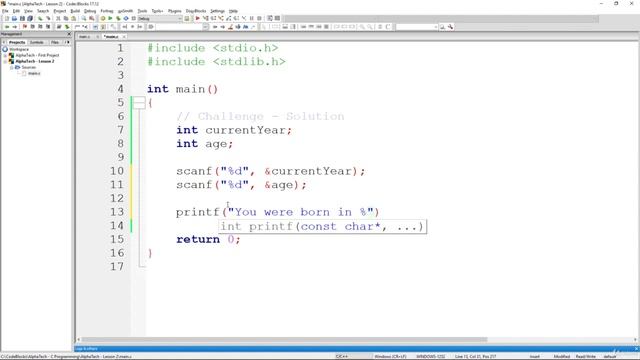This screenshot has width=640, height=360.
Task: Click the printf tooltip hint box
Action: pyautogui.click(x=322, y=227)
